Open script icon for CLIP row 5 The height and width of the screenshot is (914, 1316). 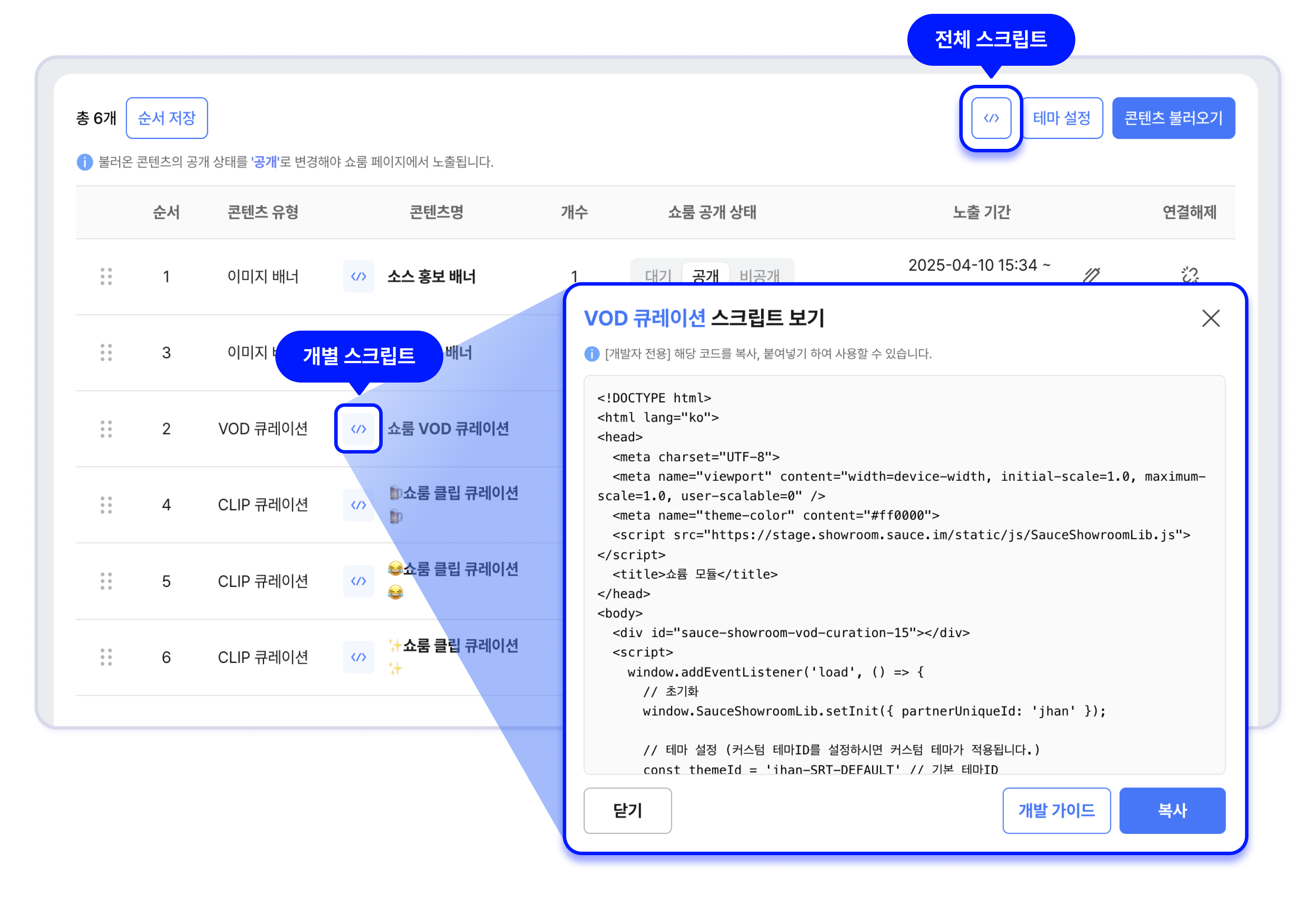click(x=358, y=581)
